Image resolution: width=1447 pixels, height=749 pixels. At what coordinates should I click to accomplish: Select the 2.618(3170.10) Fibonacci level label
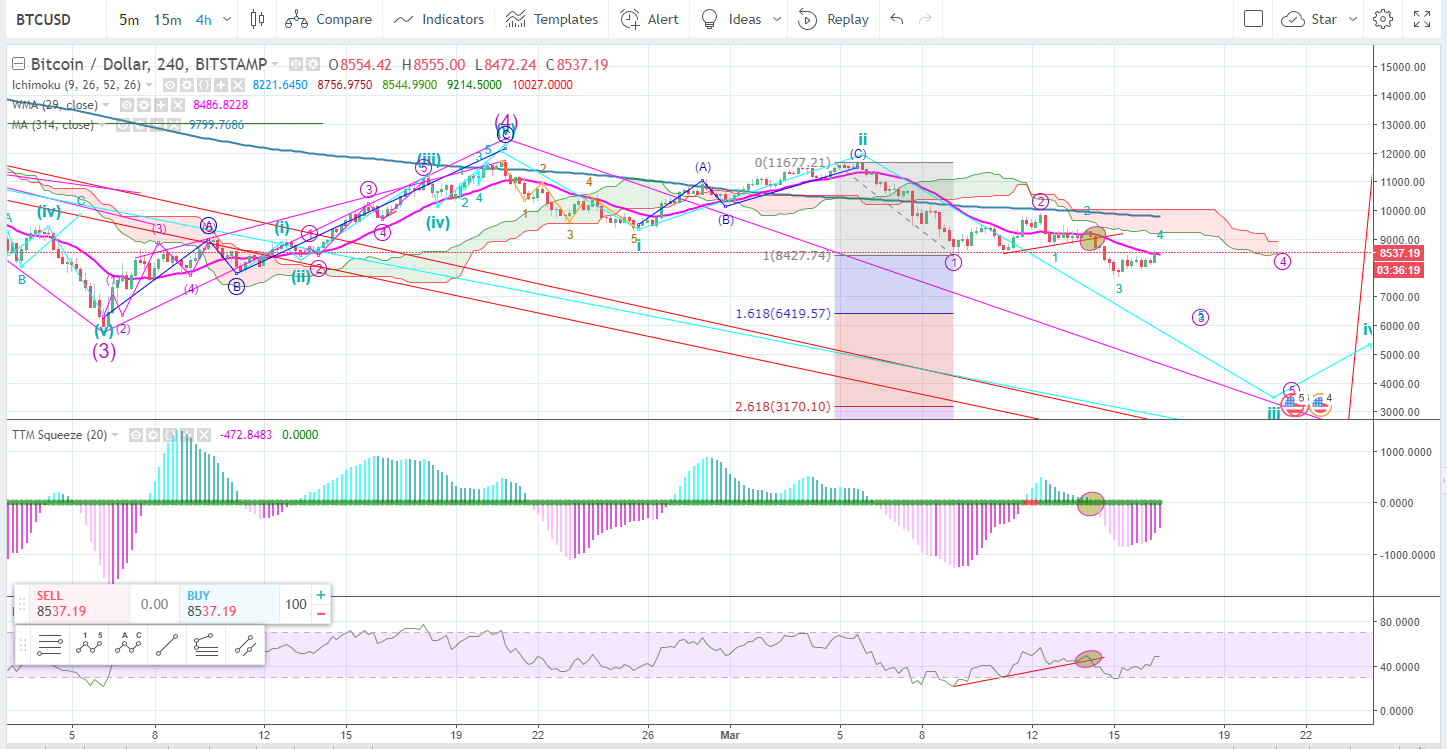coord(783,406)
